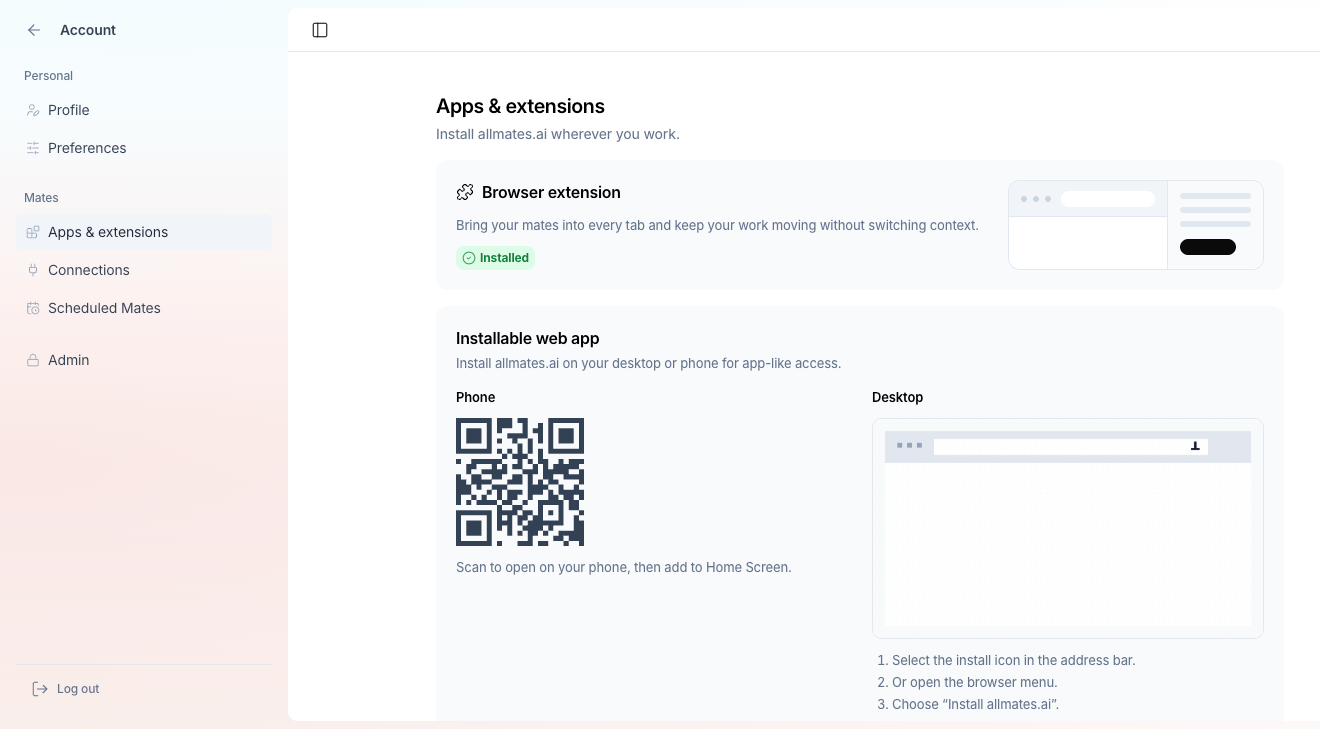The width and height of the screenshot is (1320, 729).
Task: Go to the Connections page
Action: pos(144,270)
